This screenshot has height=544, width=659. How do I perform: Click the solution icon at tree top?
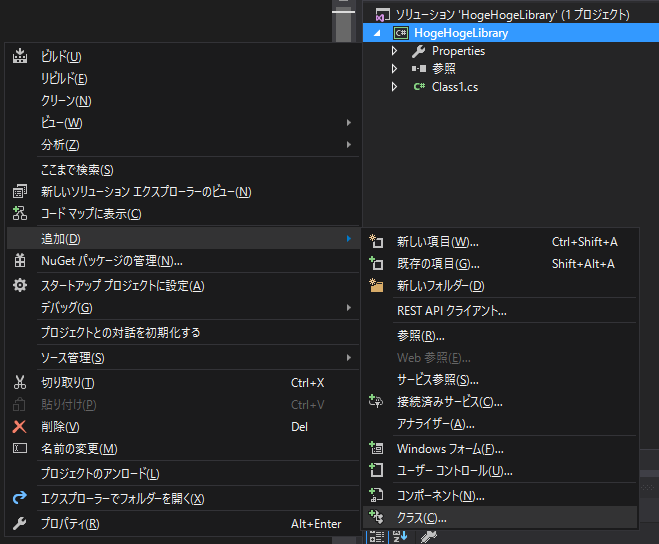(x=382, y=15)
